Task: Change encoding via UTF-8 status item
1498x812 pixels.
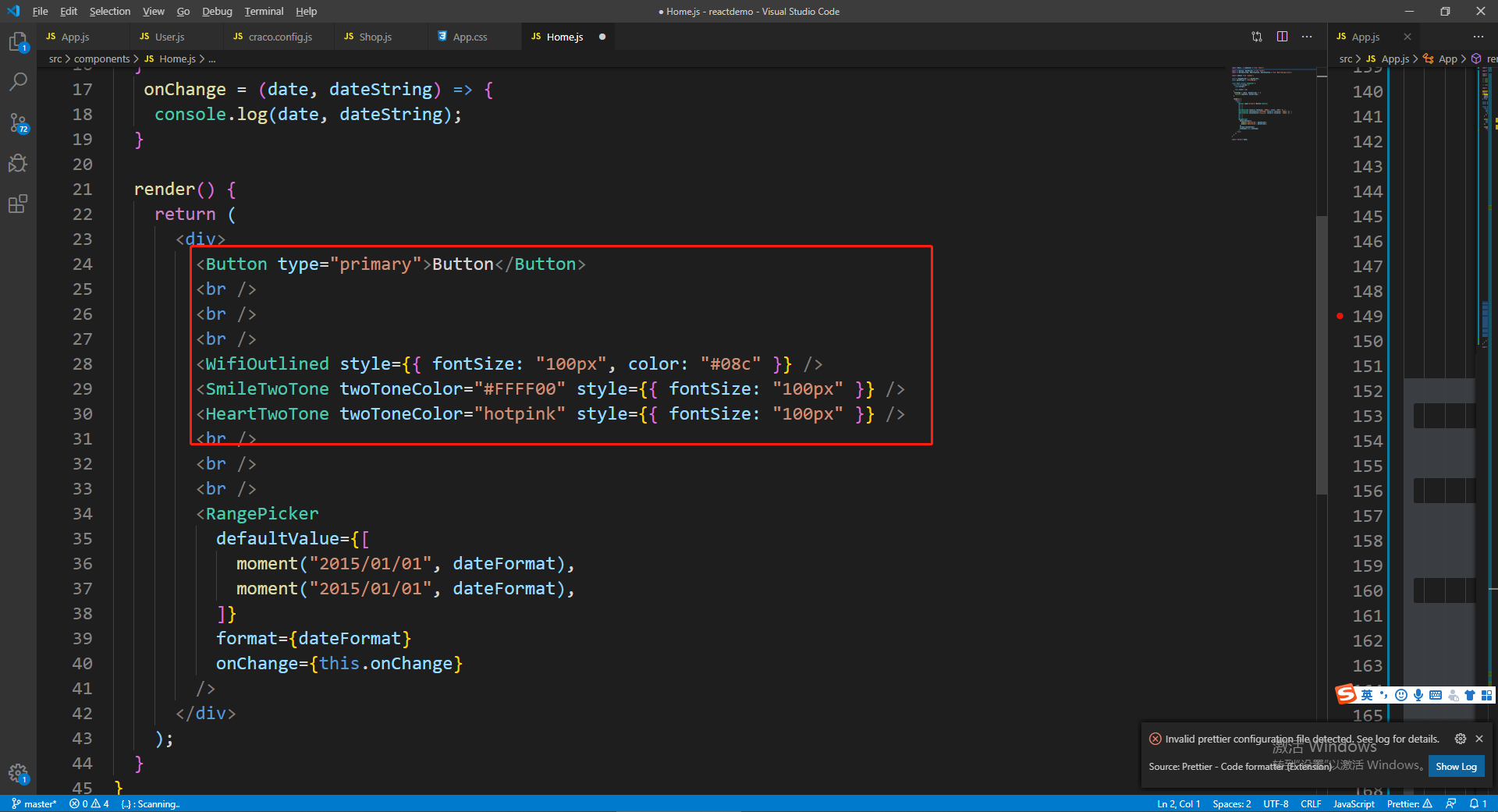Action: tap(1276, 803)
